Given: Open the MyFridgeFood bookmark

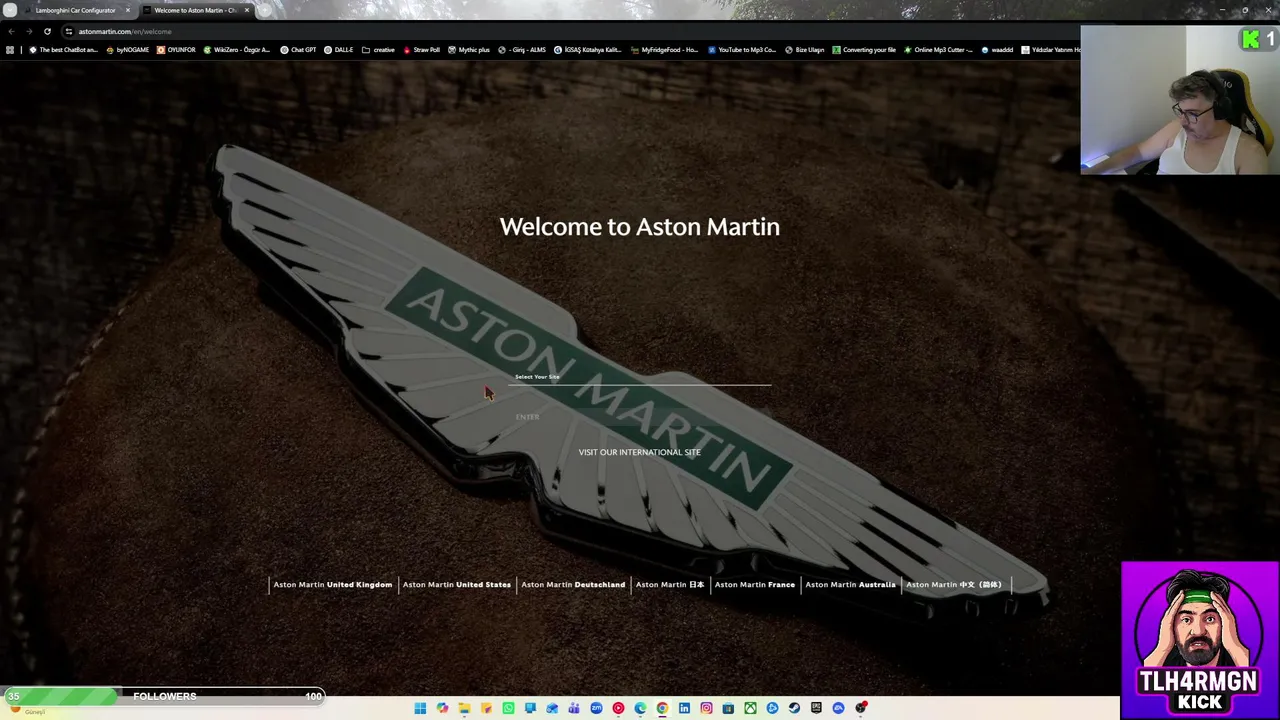Looking at the screenshot, I should pyautogui.click(x=664, y=50).
